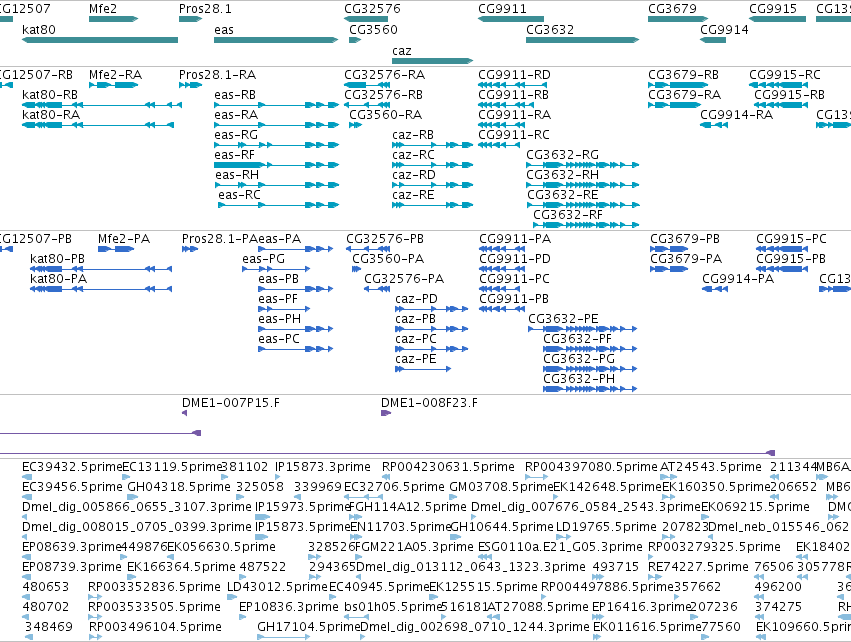851x642 pixels.
Task: Click the CG3560-RA transcript label
Action: click(x=386, y=115)
